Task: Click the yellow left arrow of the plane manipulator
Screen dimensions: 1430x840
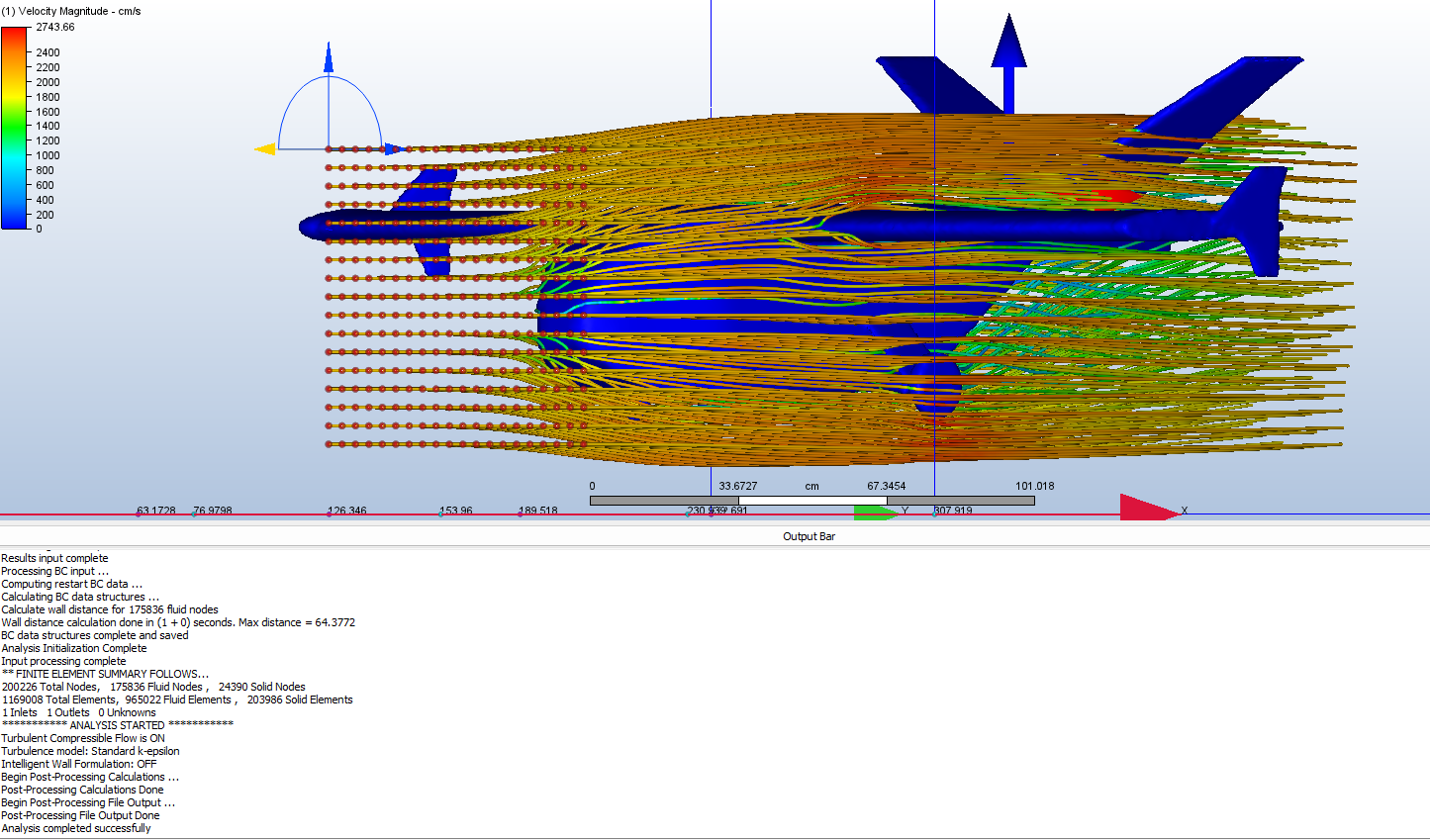Action: pyautogui.click(x=265, y=149)
